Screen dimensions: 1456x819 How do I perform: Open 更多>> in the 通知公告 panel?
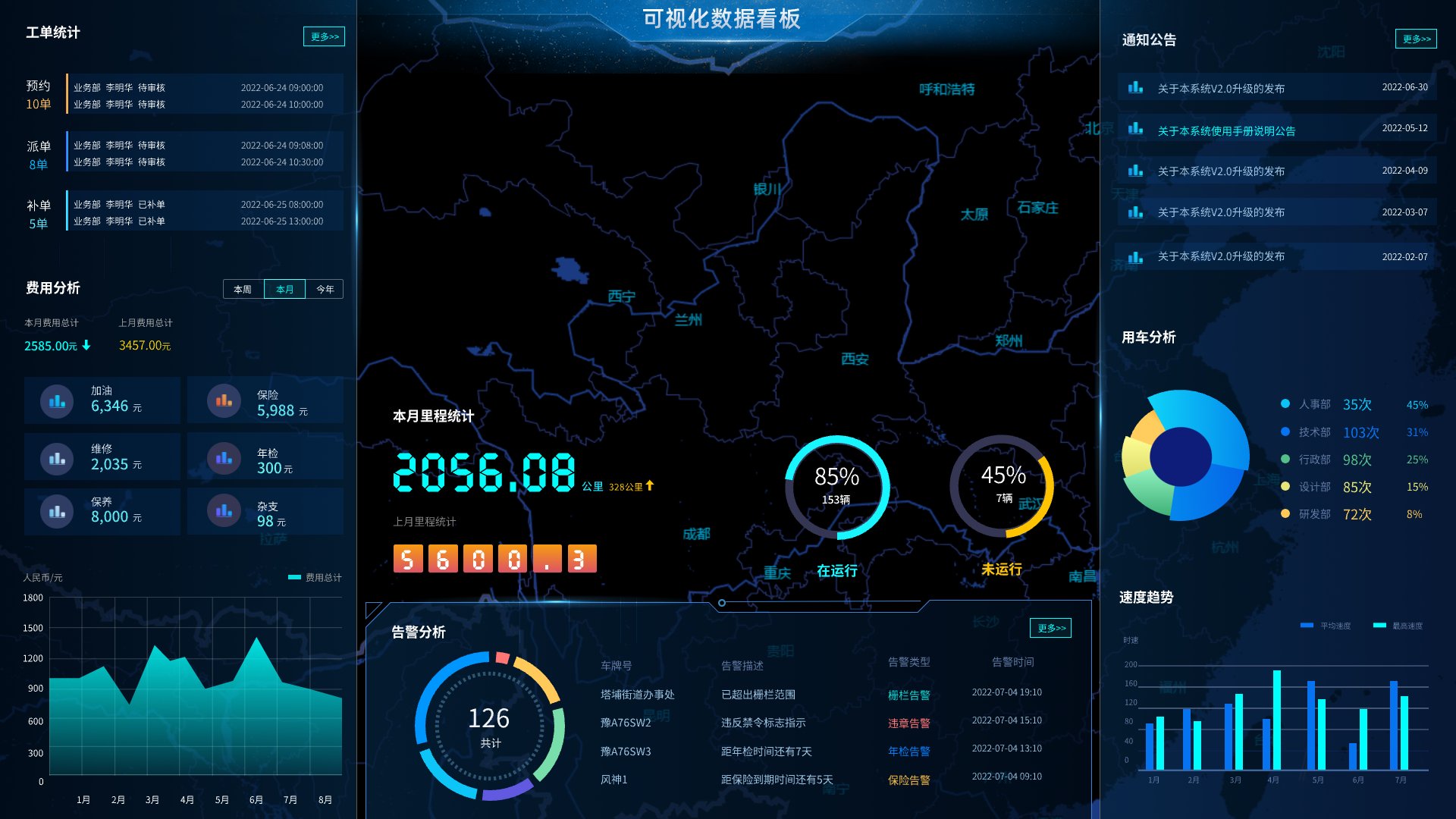pos(1417,39)
